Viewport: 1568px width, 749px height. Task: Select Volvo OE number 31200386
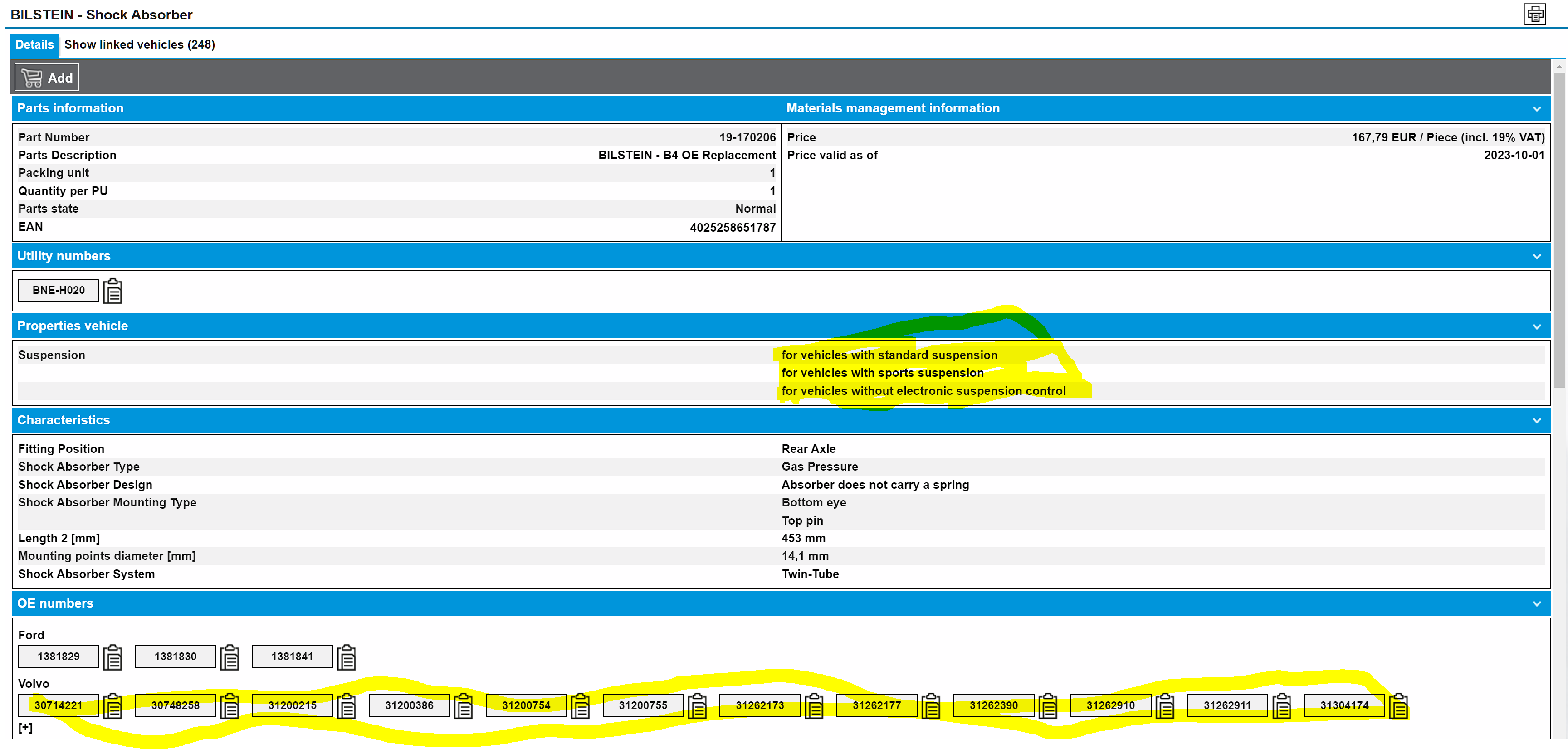click(x=409, y=705)
